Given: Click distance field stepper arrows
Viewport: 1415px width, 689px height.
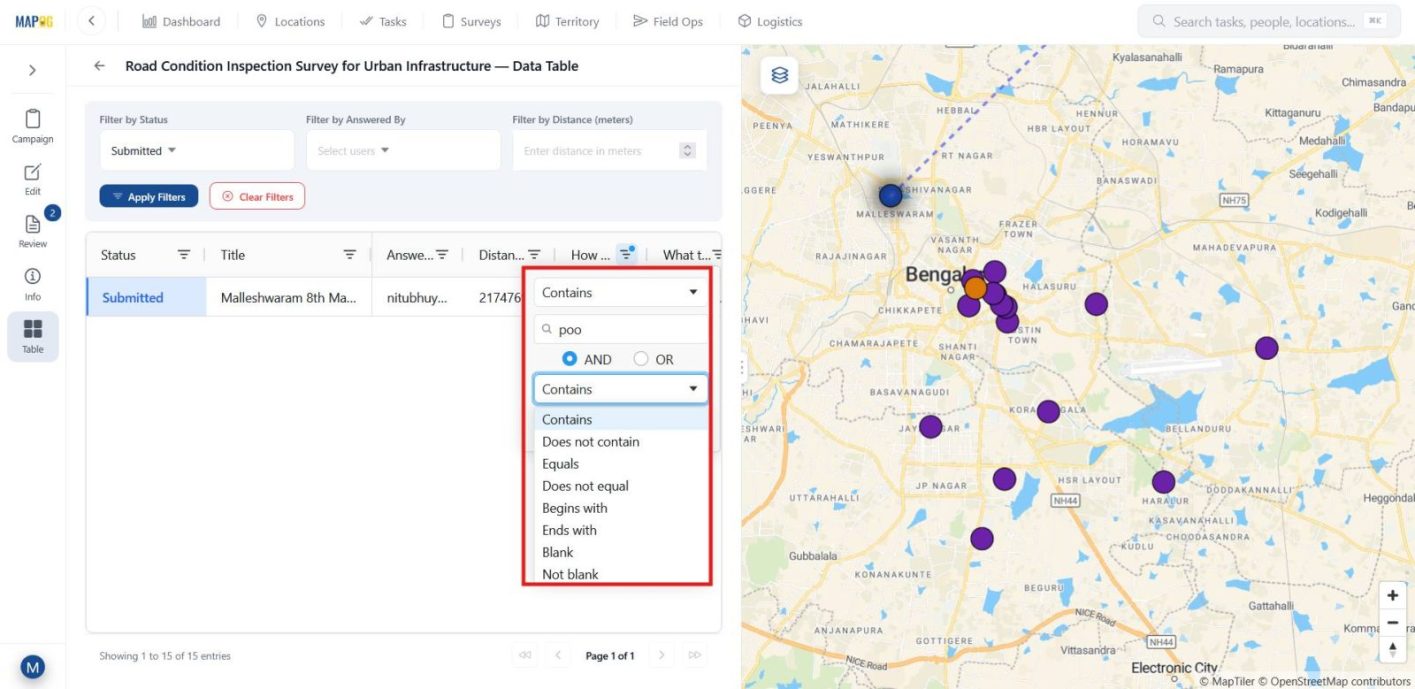Looking at the screenshot, I should [687, 151].
